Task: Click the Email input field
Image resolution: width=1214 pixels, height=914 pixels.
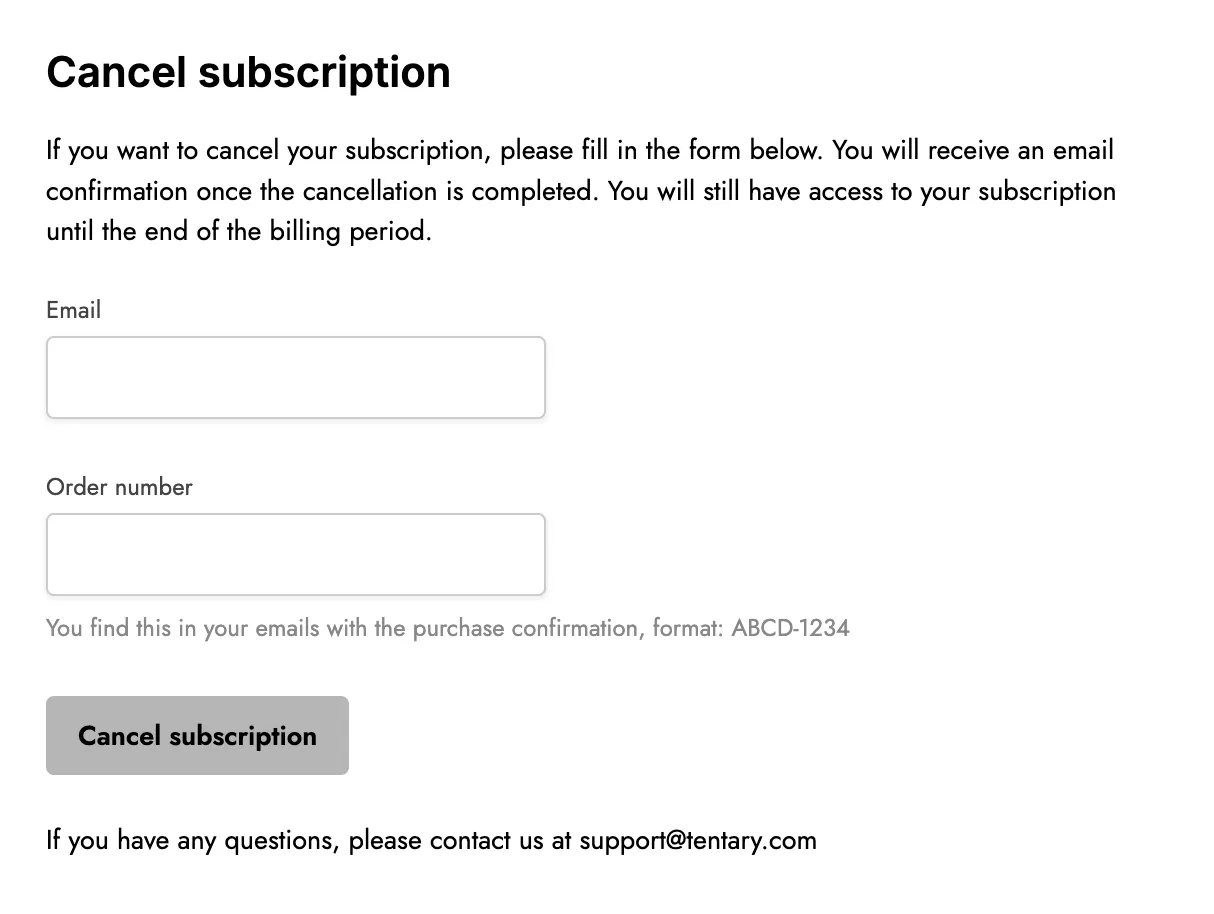Action: click(x=296, y=377)
